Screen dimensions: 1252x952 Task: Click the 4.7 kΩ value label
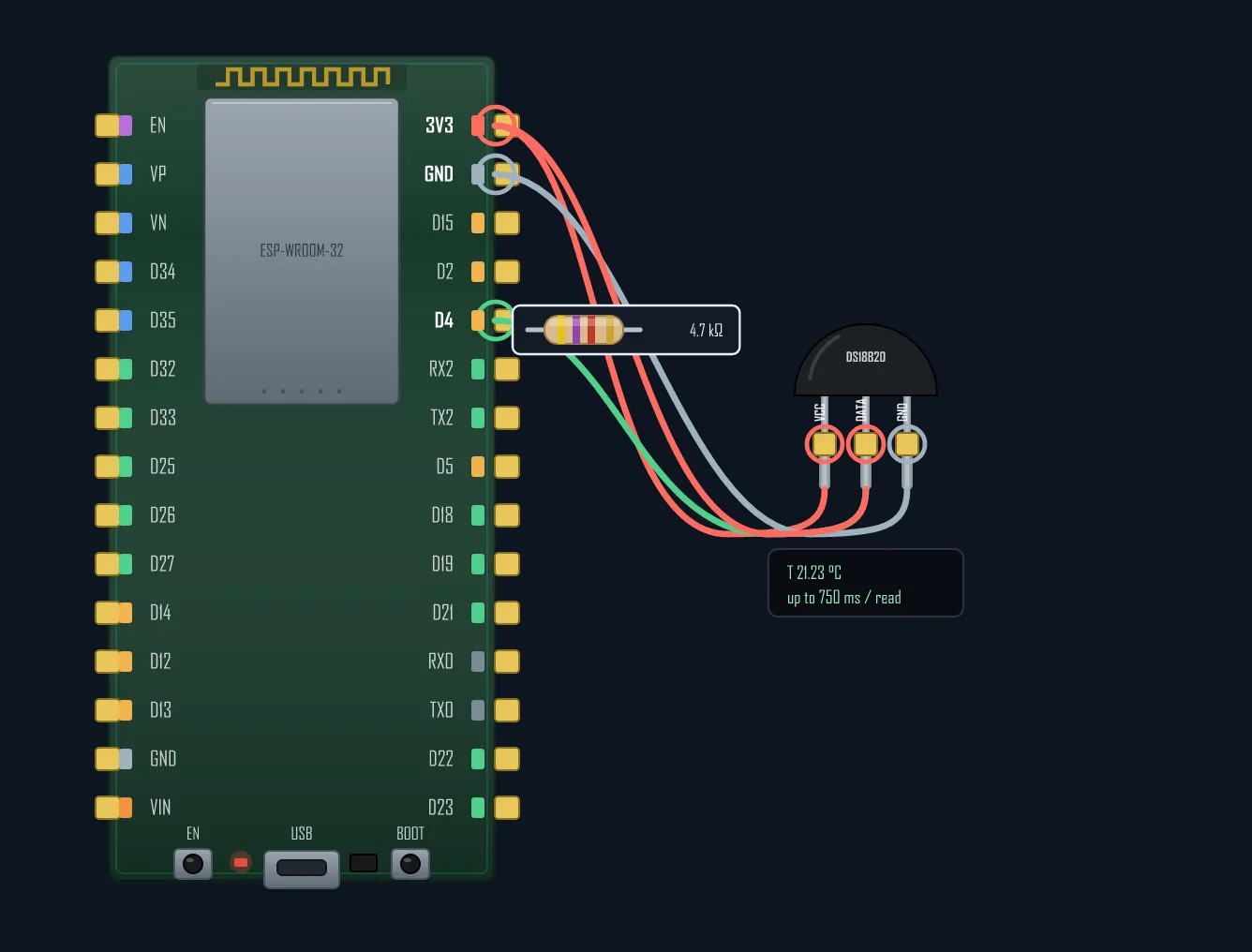[707, 330]
